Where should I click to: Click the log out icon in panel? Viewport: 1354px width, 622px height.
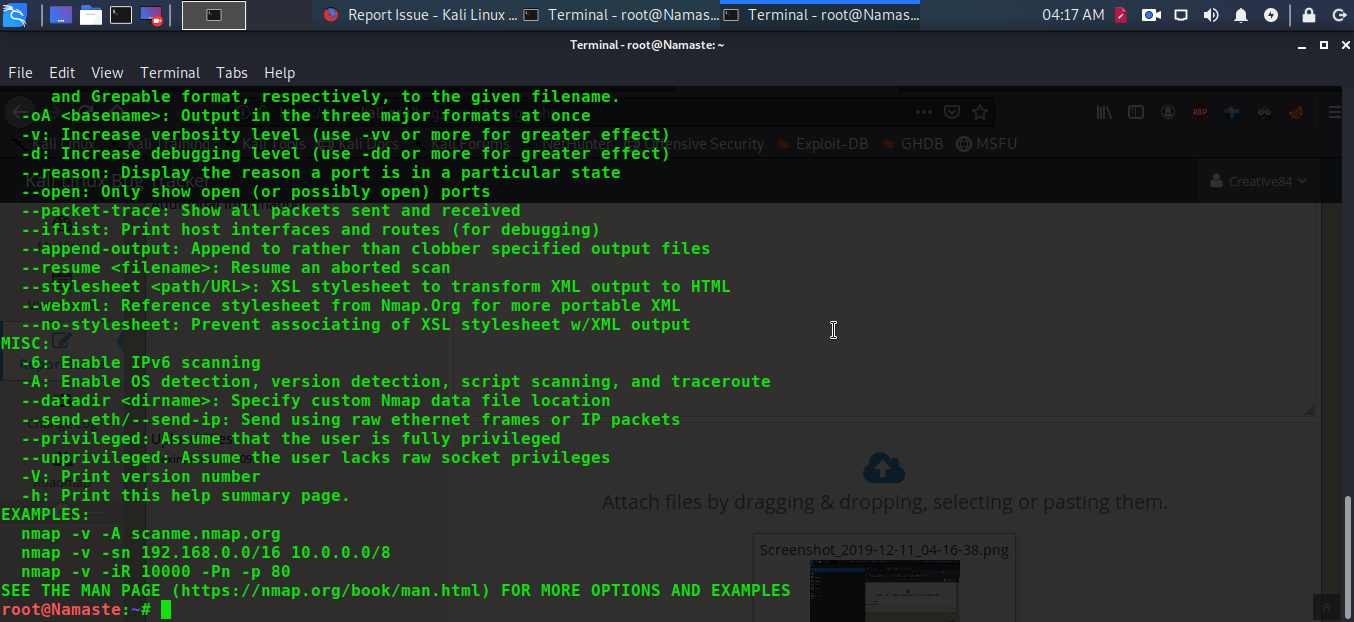click(1338, 15)
